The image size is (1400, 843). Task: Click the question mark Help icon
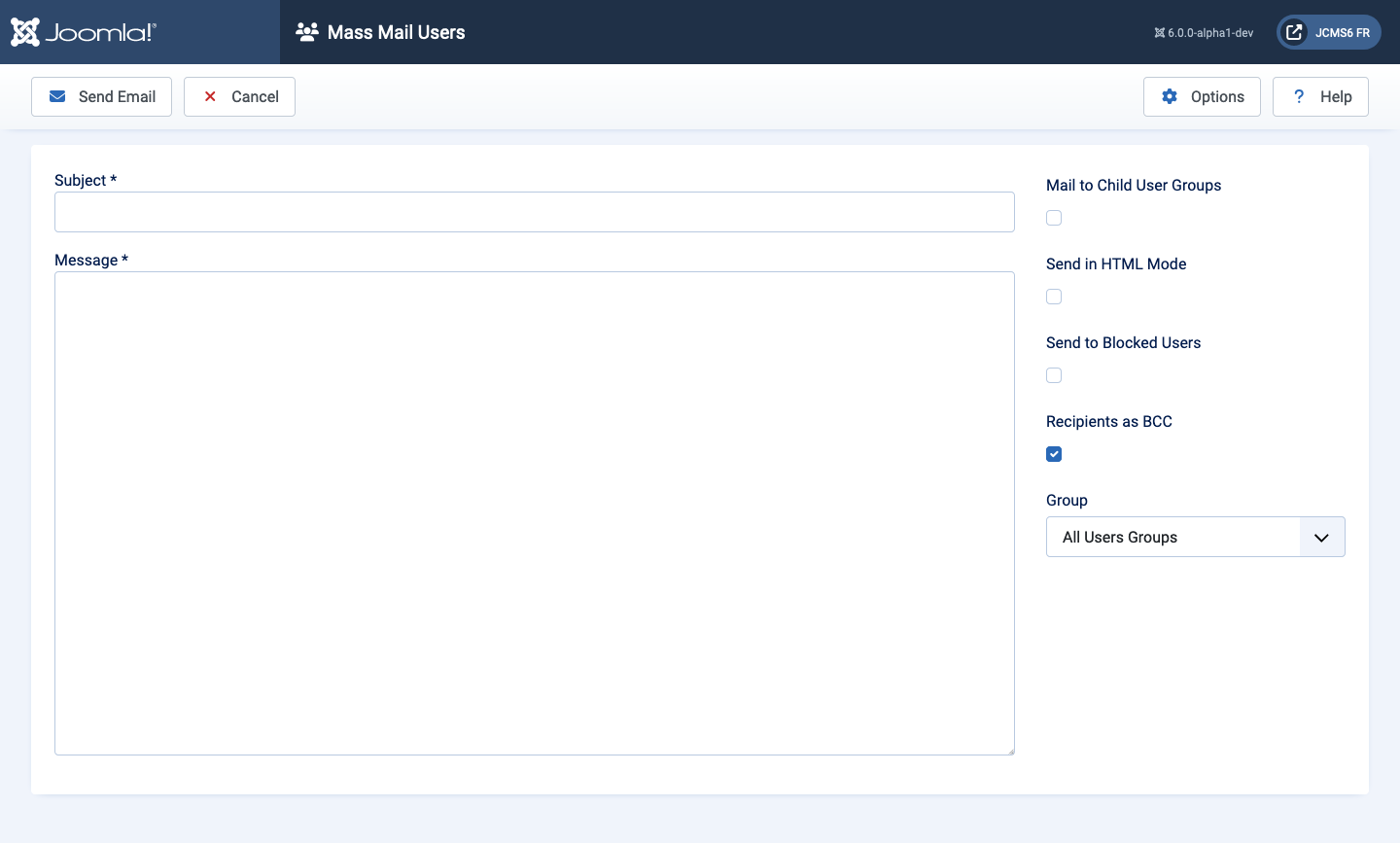(x=1299, y=96)
